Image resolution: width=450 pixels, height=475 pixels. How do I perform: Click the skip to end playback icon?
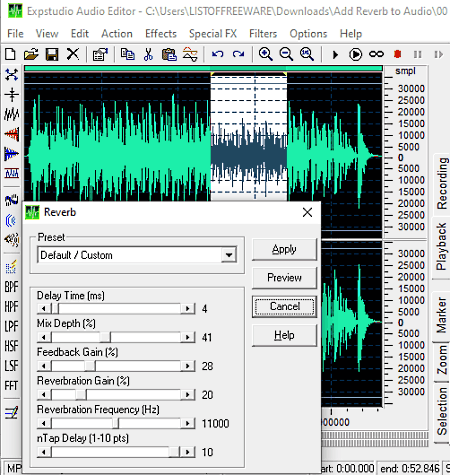click(x=438, y=54)
